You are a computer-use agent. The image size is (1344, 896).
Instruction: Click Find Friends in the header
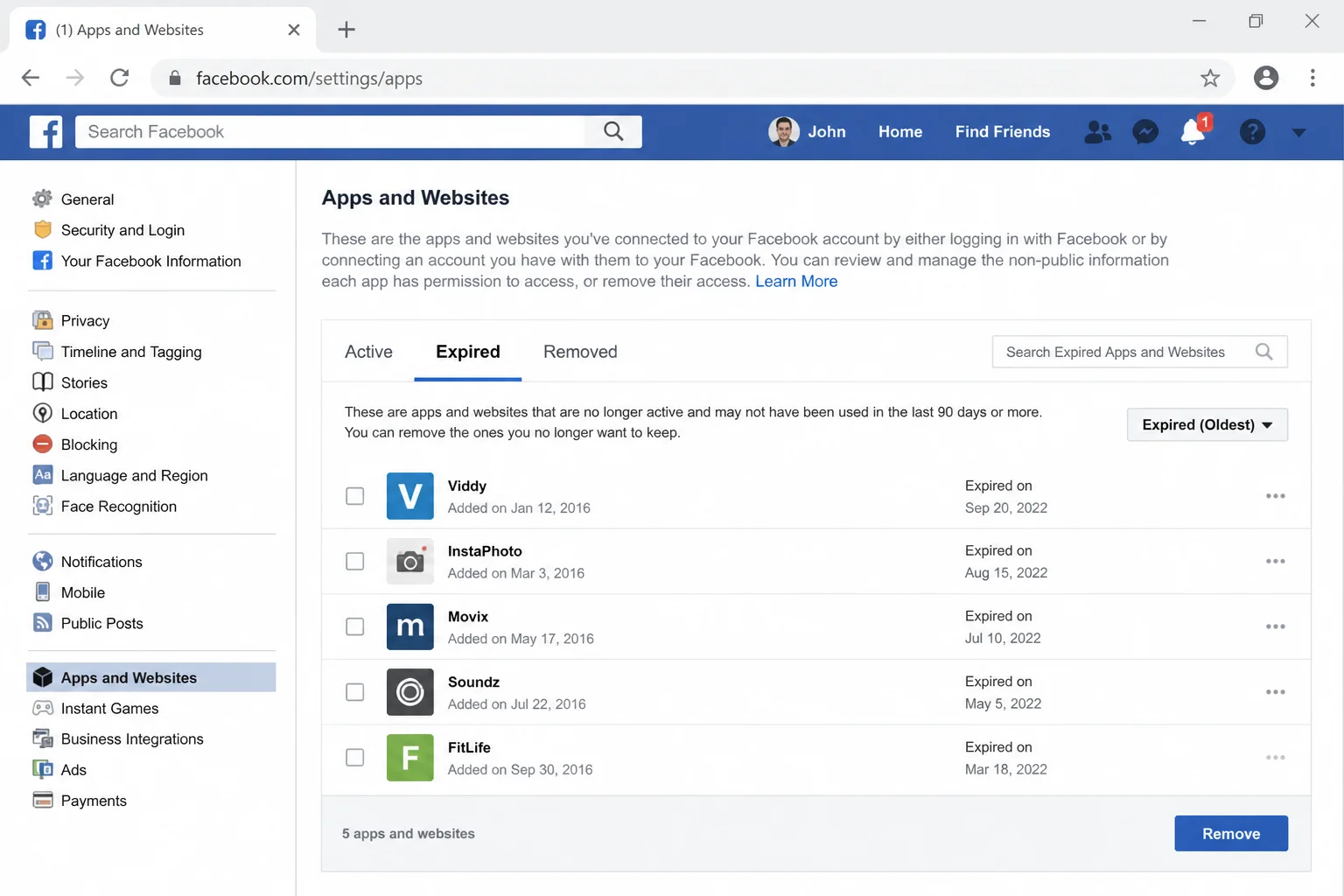[x=1003, y=132]
